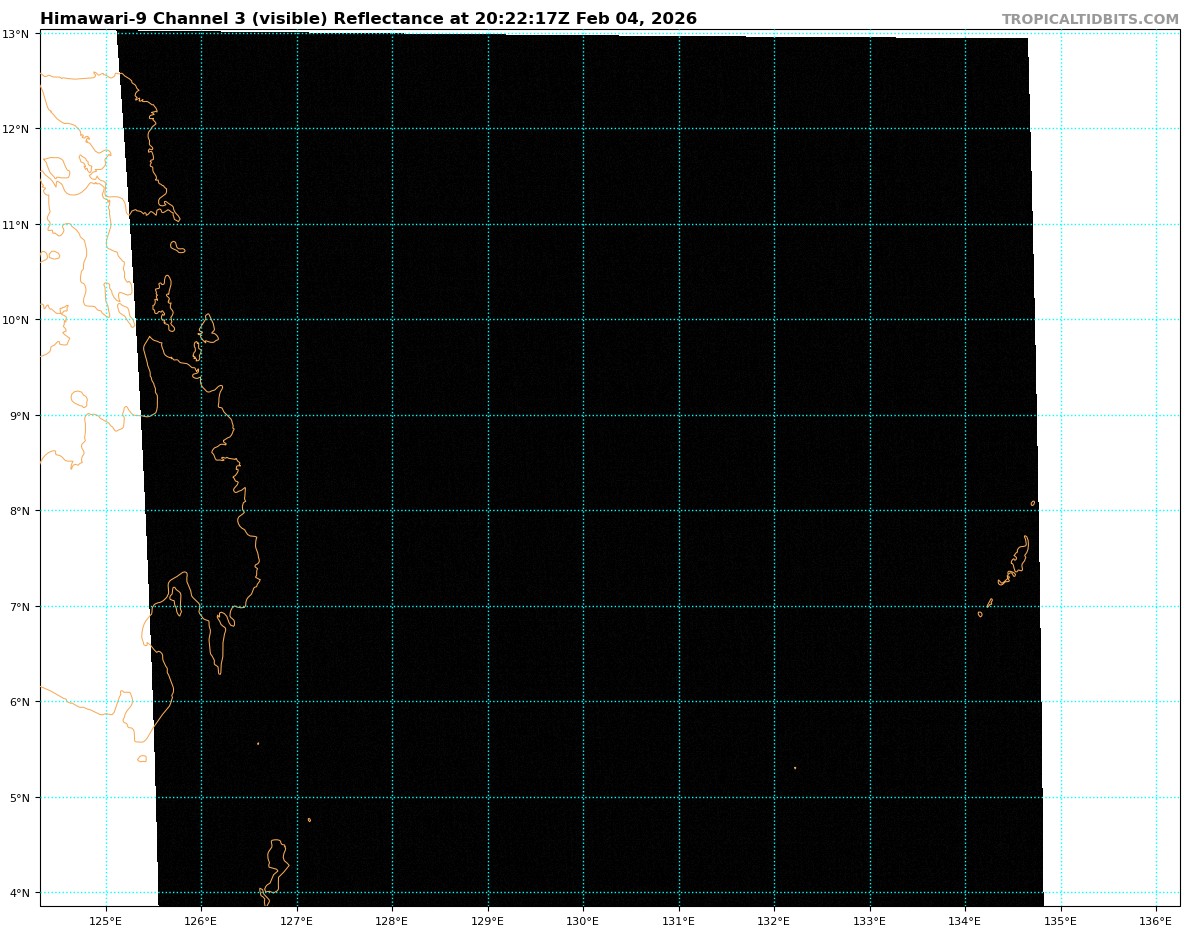The image size is (1200, 929).
Task: Select the 10°N latitude axis label
Action: [20, 320]
